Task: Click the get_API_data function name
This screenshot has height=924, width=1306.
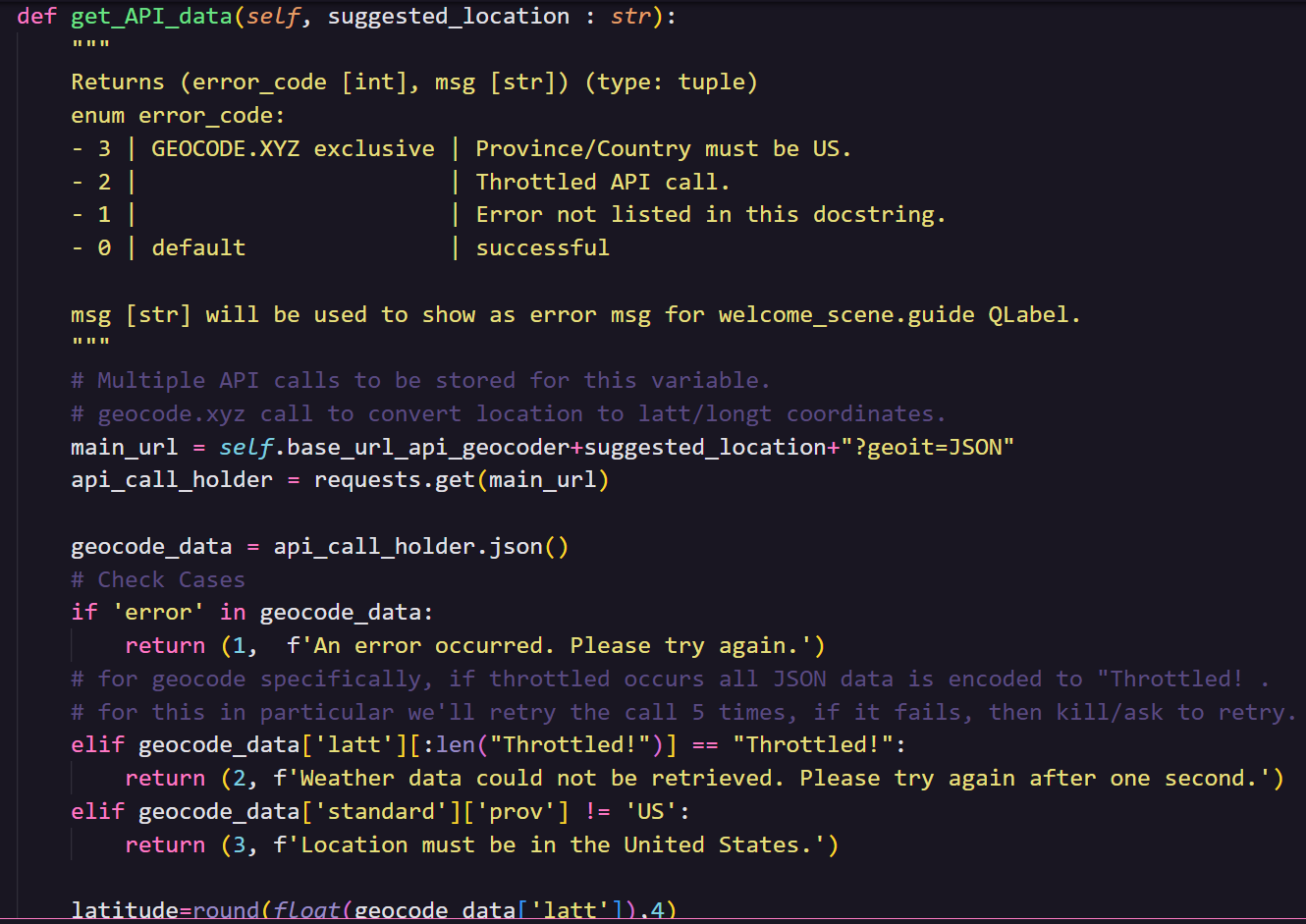Action: point(151,17)
